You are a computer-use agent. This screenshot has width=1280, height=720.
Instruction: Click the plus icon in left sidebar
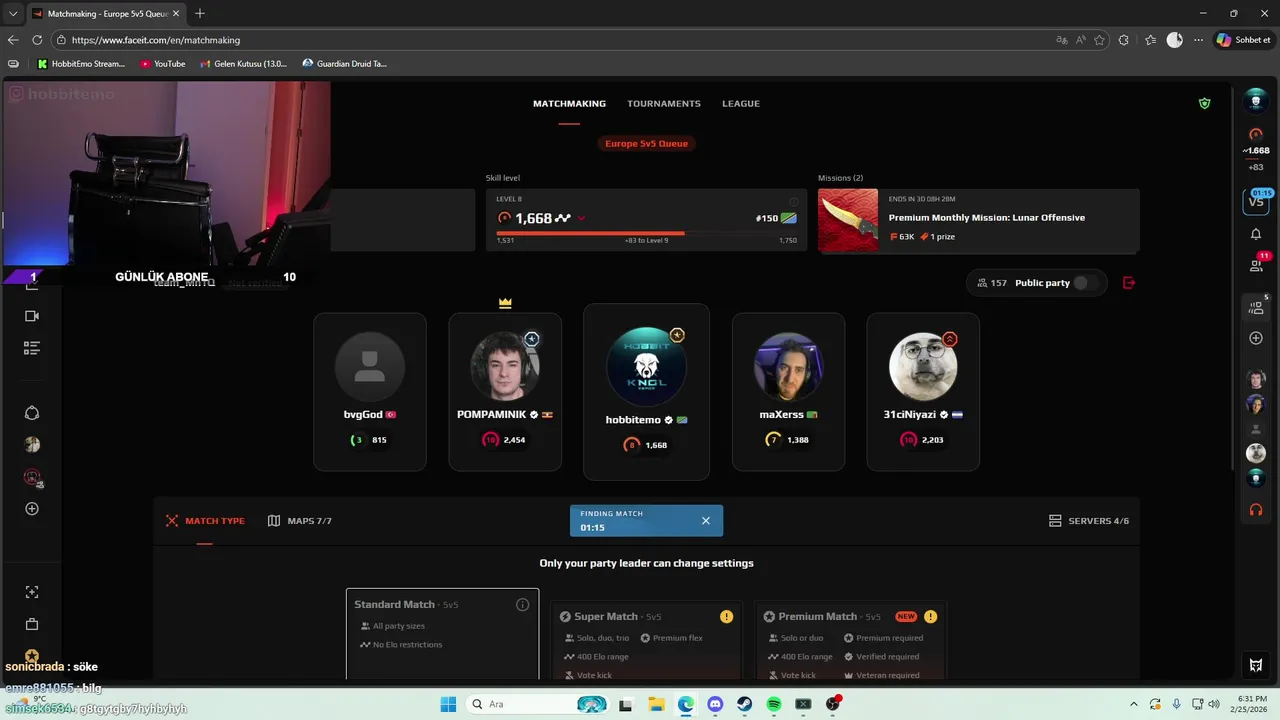(x=32, y=509)
